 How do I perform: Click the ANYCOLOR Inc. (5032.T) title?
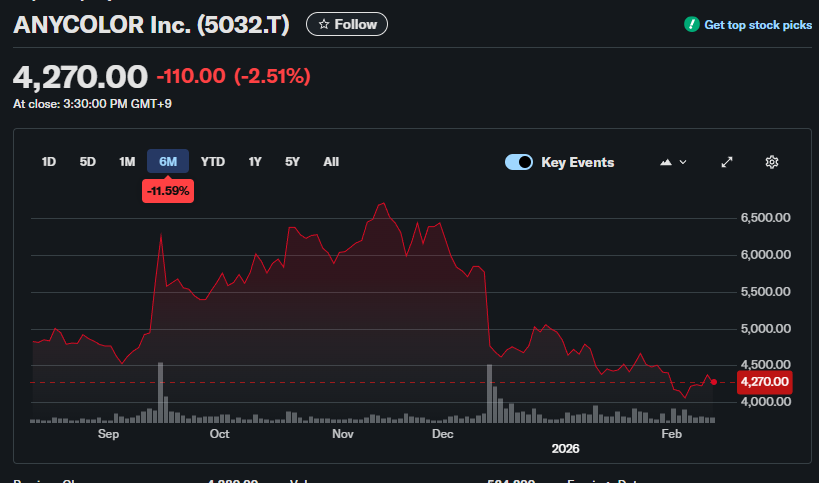pyautogui.click(x=151, y=25)
